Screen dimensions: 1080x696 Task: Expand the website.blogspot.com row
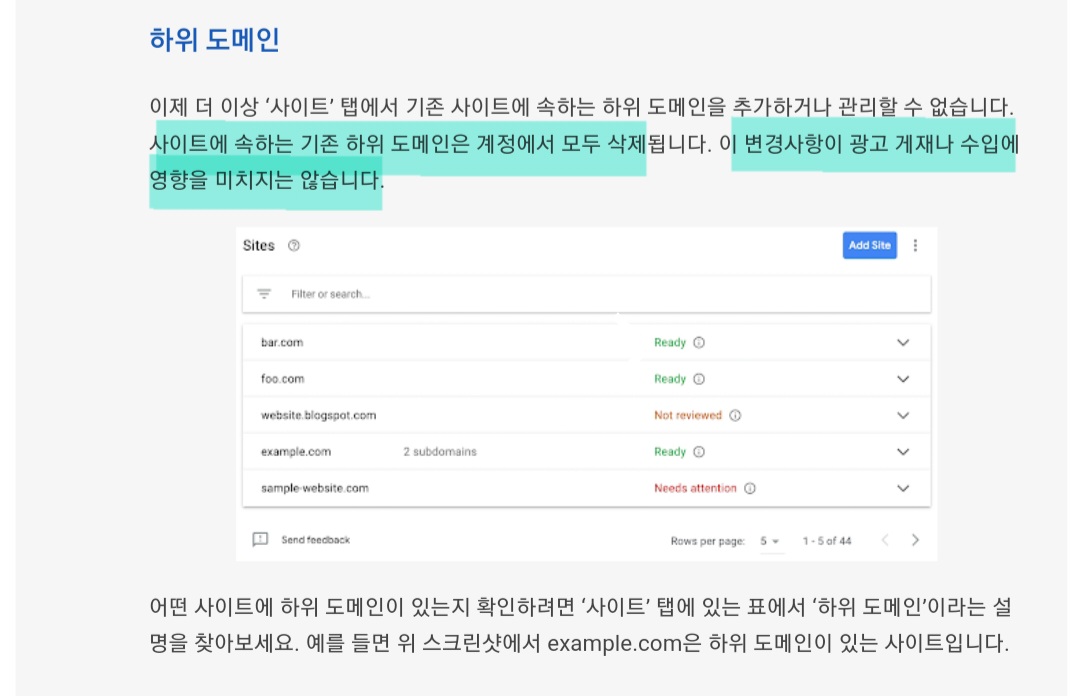tap(903, 415)
